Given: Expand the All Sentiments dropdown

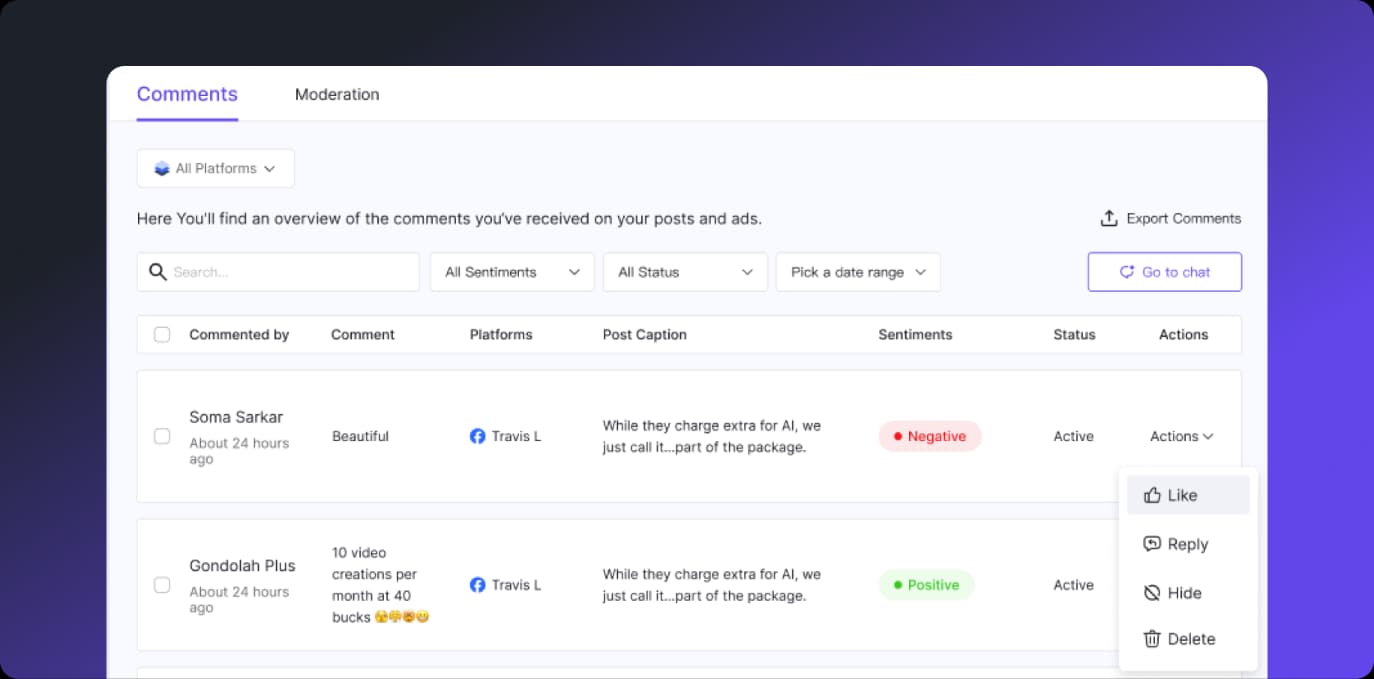Looking at the screenshot, I should click(512, 272).
